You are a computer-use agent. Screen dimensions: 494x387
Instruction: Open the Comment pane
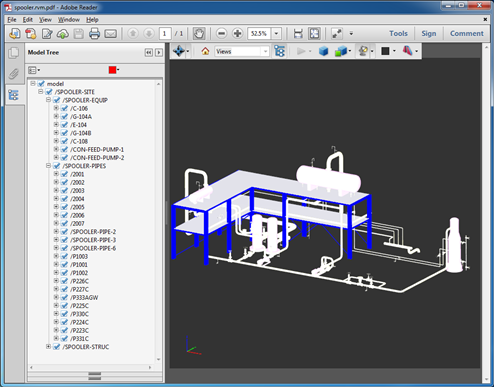(467, 33)
